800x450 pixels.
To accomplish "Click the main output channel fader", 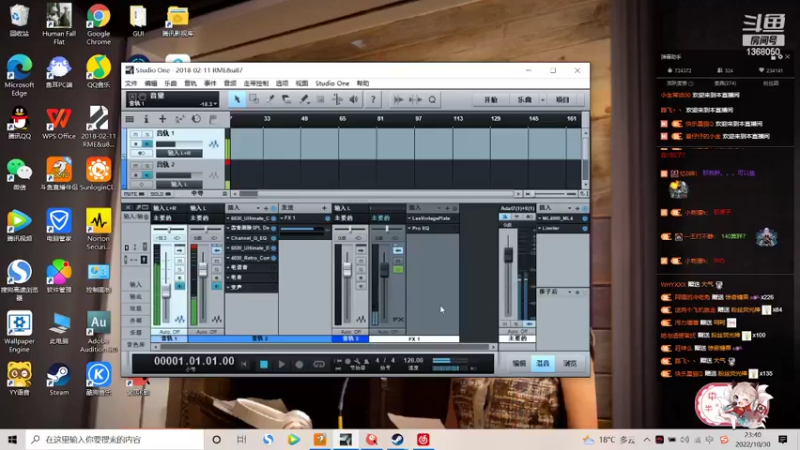I will [x=508, y=255].
